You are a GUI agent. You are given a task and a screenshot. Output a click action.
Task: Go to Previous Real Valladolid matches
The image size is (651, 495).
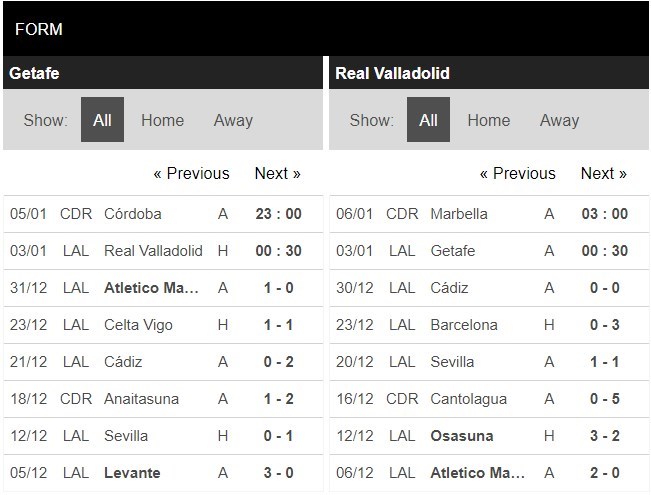pyautogui.click(x=518, y=173)
